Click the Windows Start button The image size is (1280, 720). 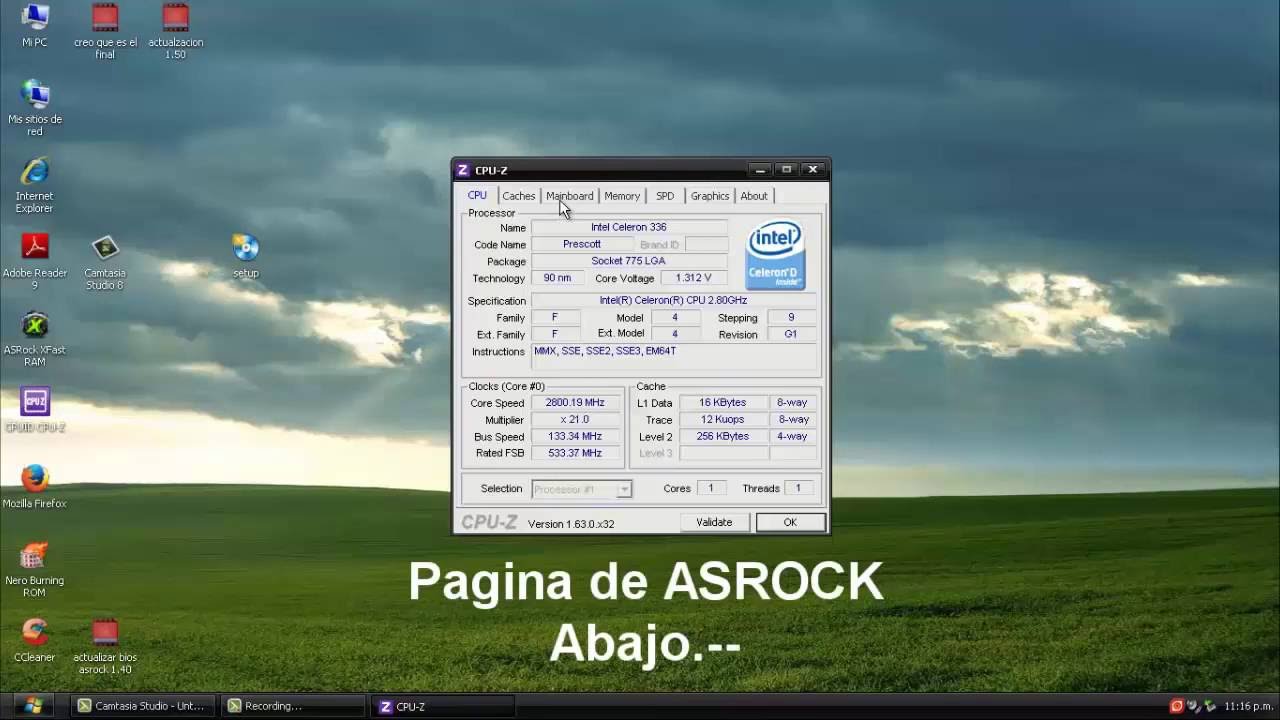click(x=33, y=706)
